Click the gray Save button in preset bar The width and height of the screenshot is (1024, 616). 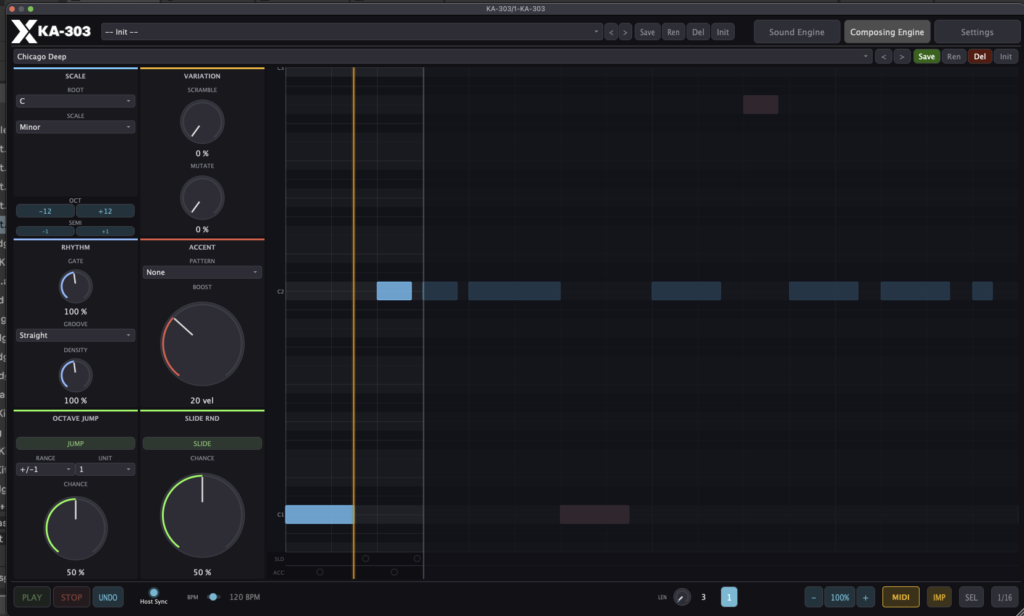click(647, 31)
